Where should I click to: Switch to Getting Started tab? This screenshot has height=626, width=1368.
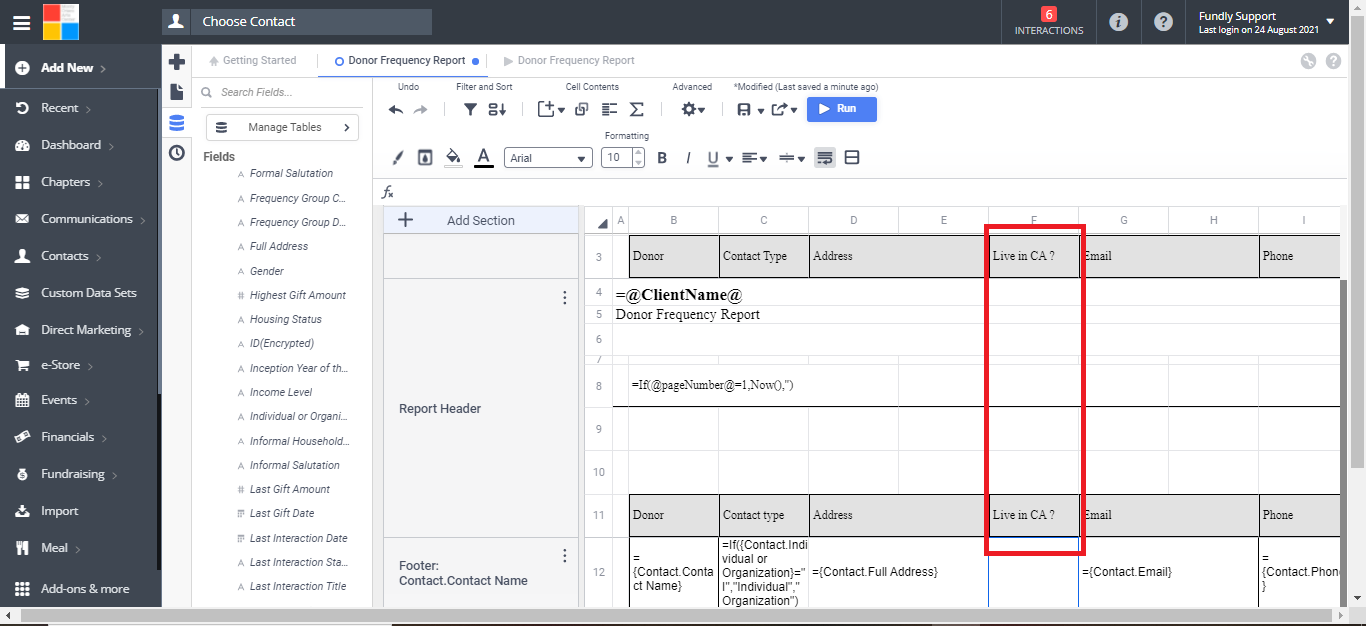tap(252, 61)
